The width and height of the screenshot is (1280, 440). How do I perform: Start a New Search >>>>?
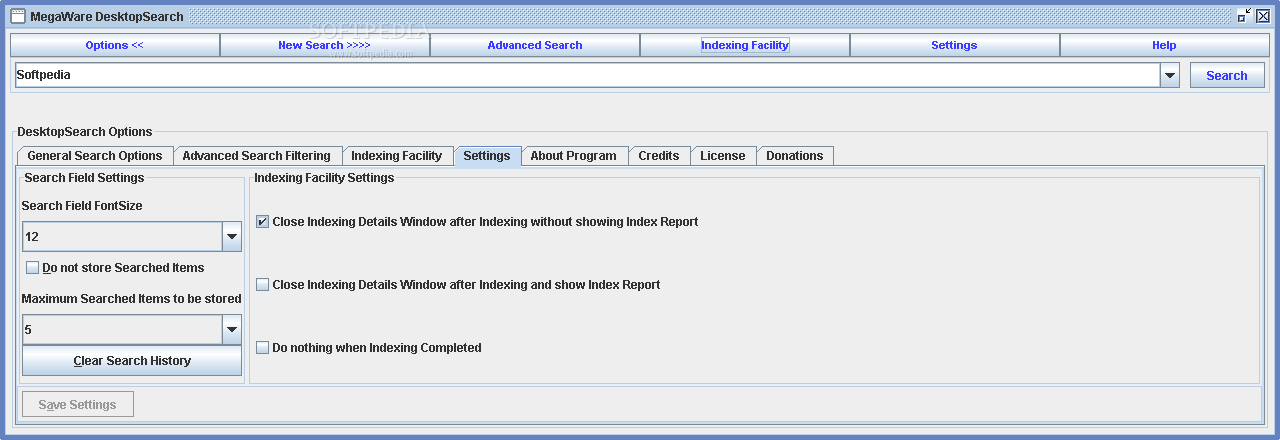click(324, 45)
